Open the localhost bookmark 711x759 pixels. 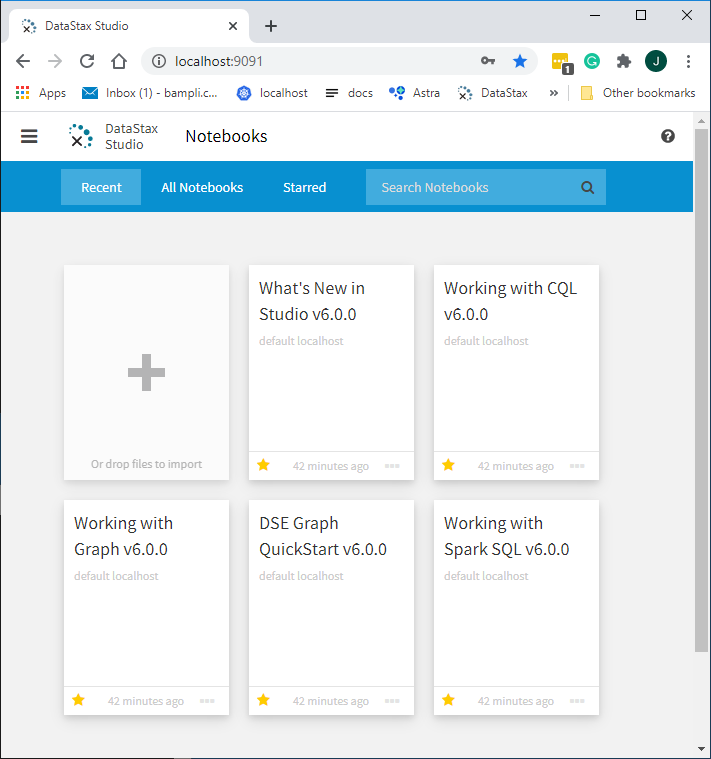click(272, 93)
